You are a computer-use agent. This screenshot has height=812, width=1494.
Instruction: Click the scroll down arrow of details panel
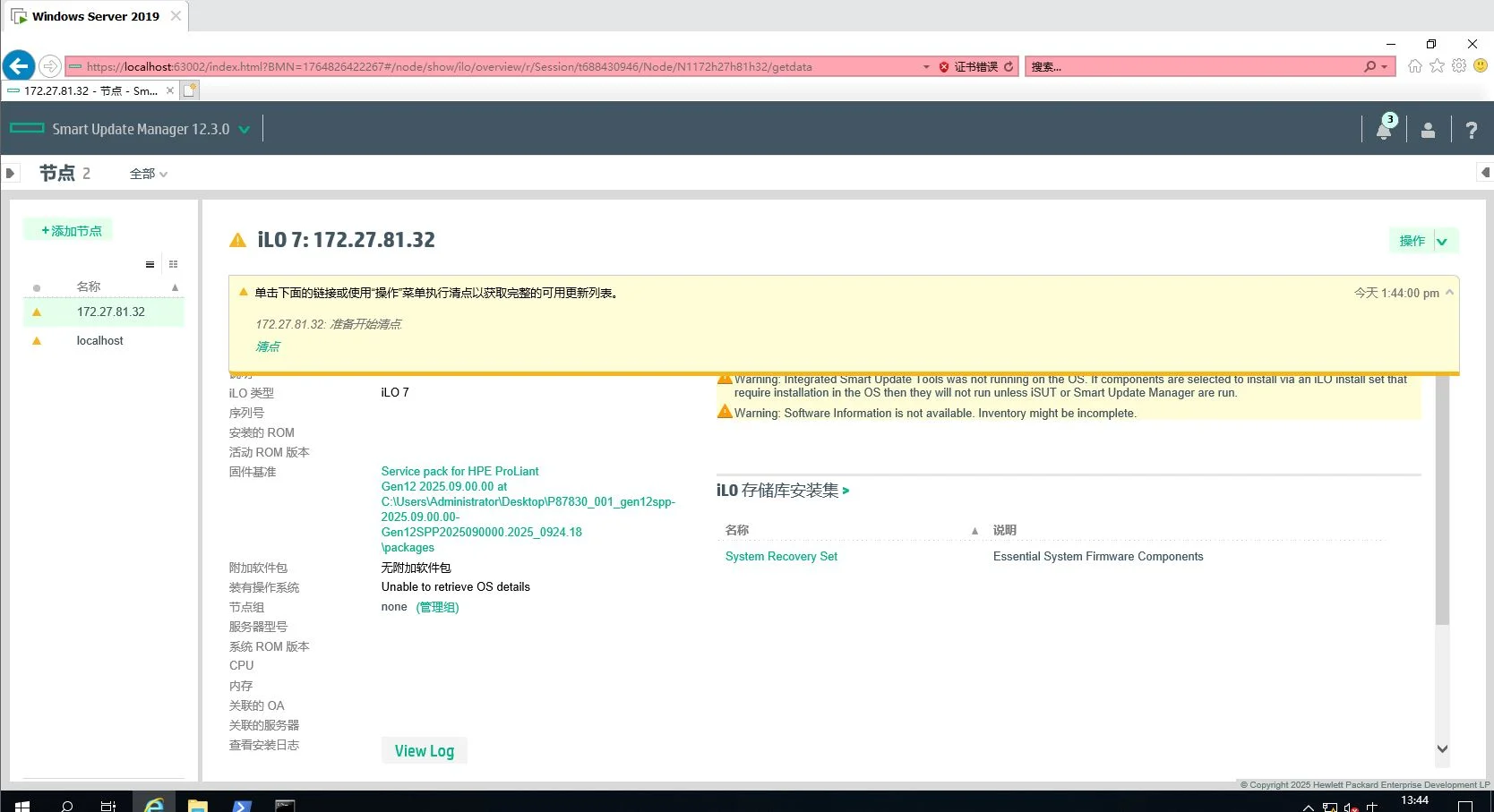[x=1442, y=749]
